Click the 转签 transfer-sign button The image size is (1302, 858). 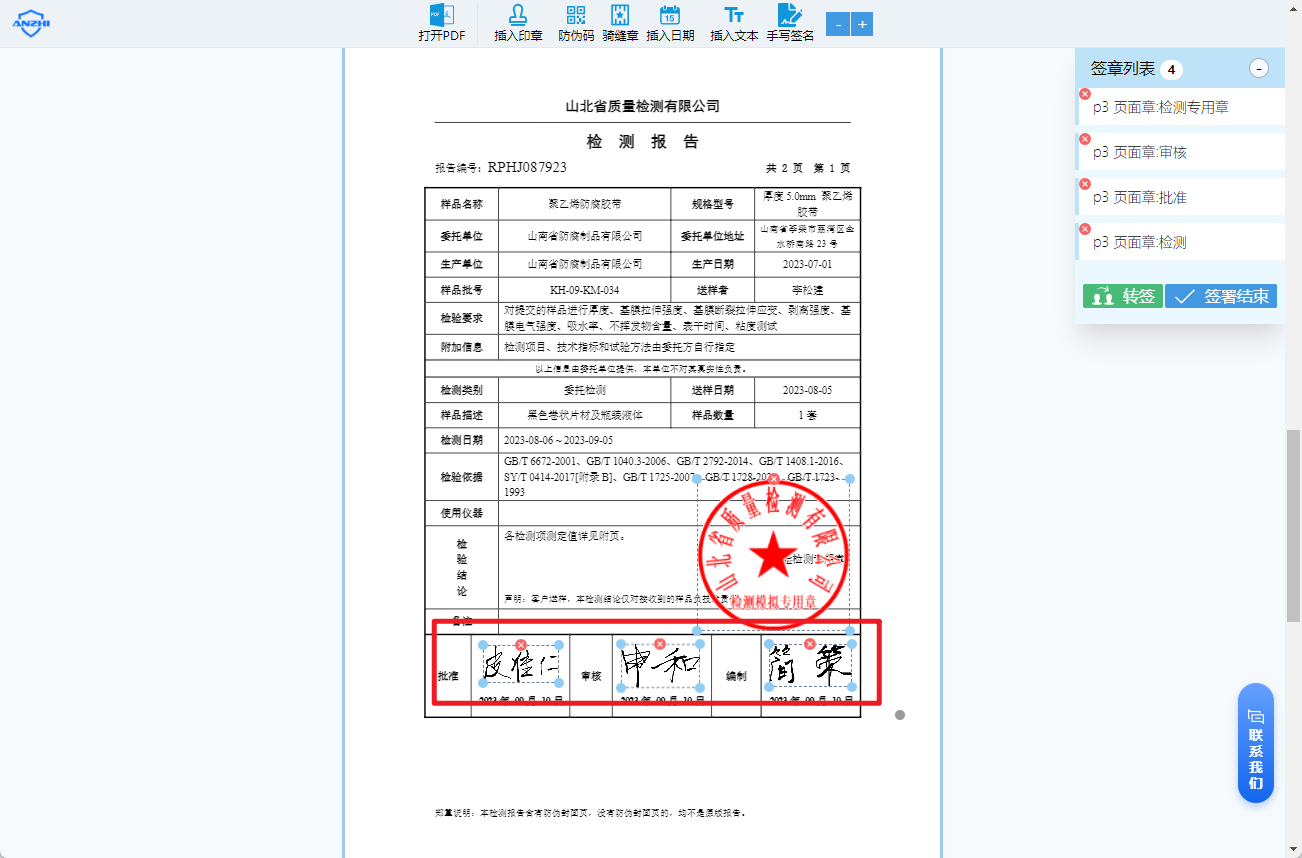(x=1122, y=296)
